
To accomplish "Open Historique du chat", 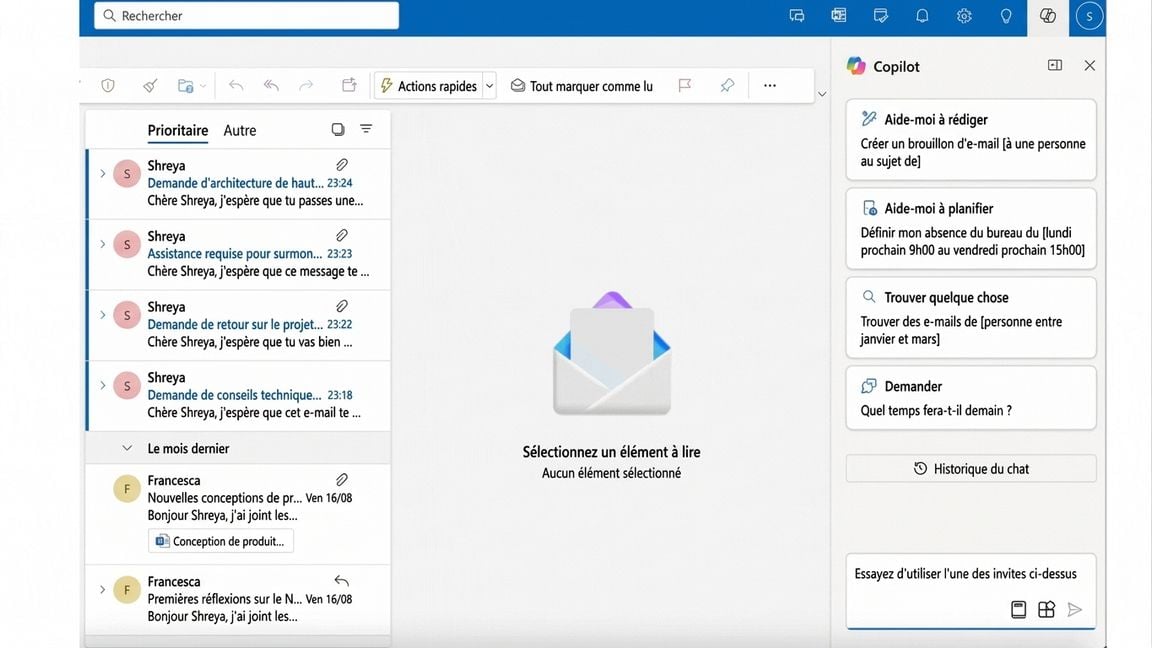I will 971,469.
